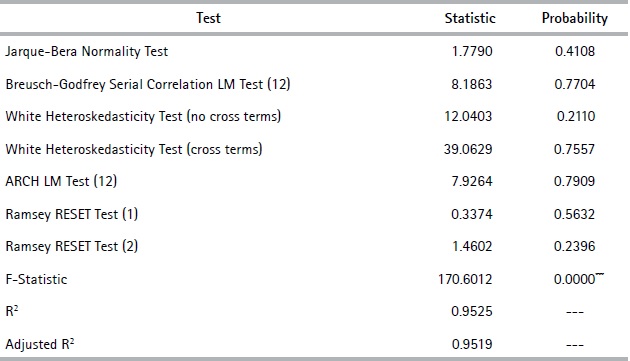Click the statistic value 39.0629

(468, 150)
